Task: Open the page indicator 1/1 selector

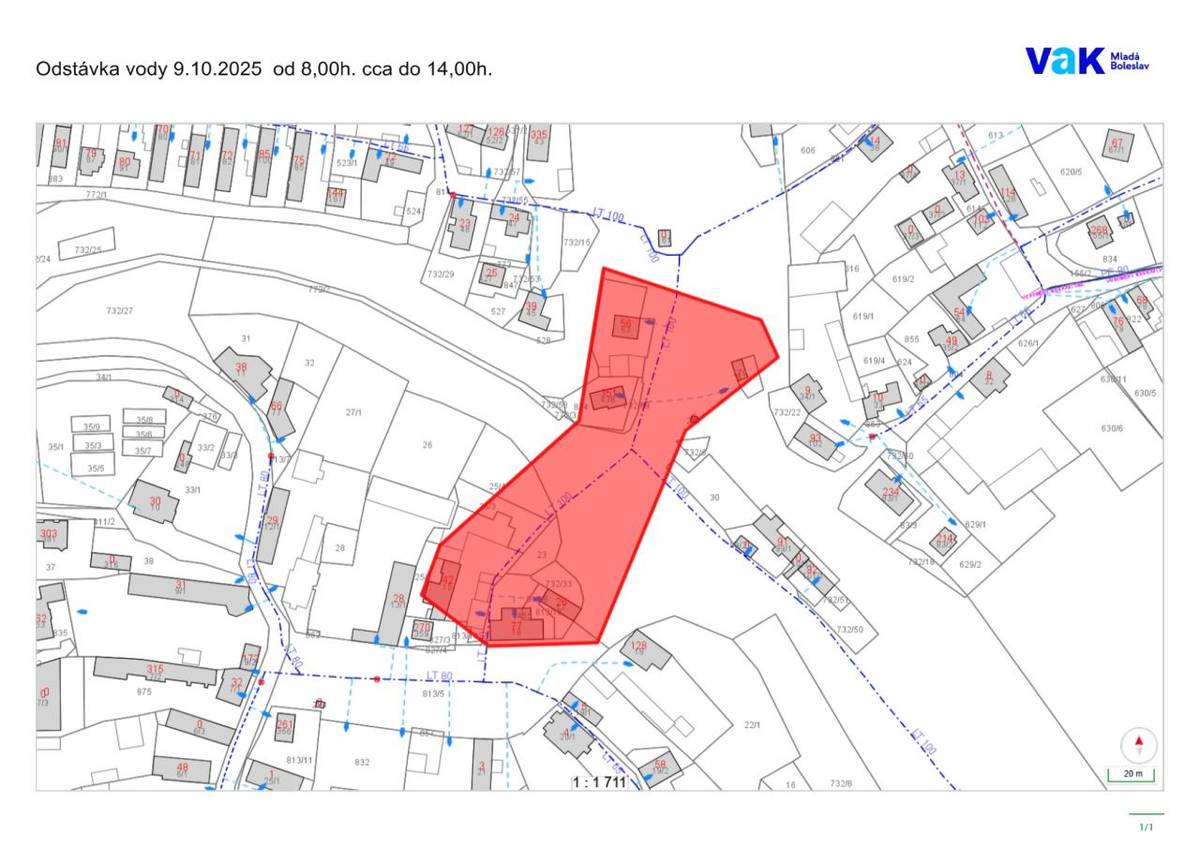Action: (1148, 825)
